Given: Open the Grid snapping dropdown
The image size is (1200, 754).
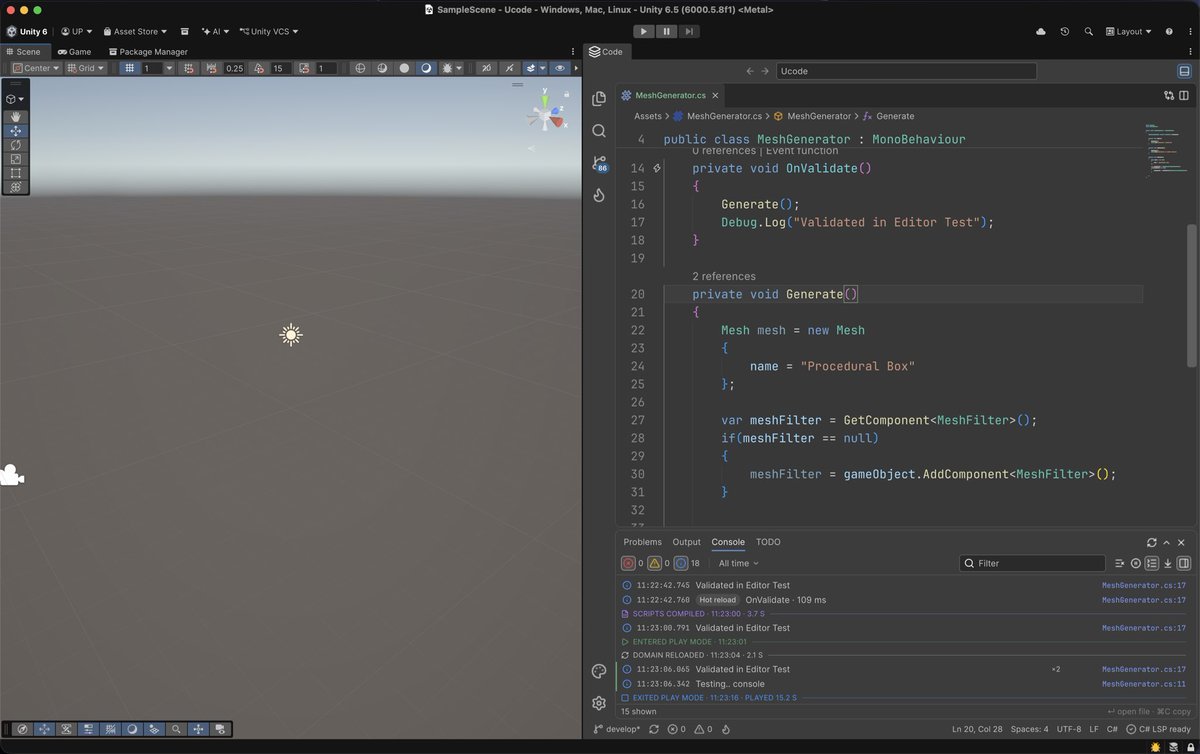Looking at the screenshot, I should (86, 68).
